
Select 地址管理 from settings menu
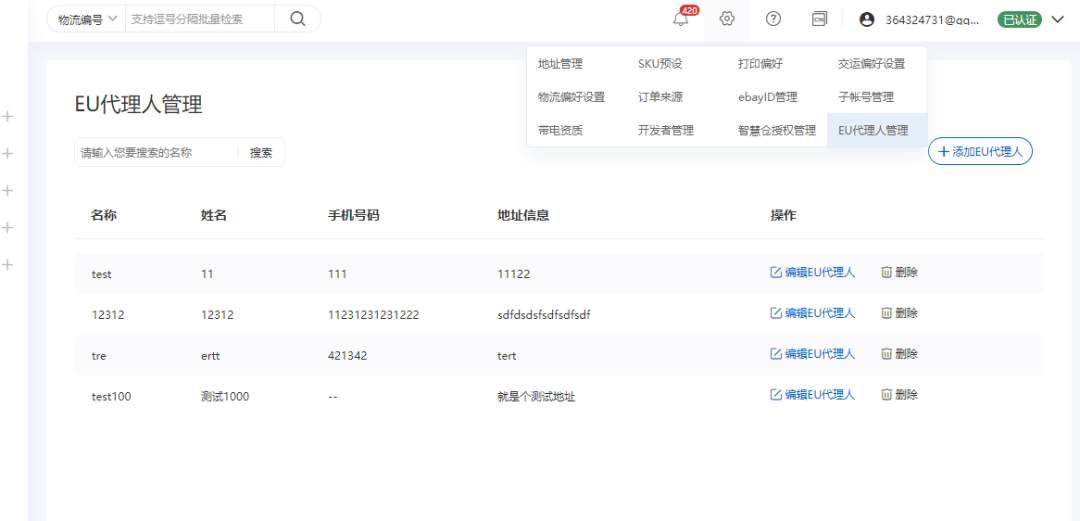tap(560, 64)
